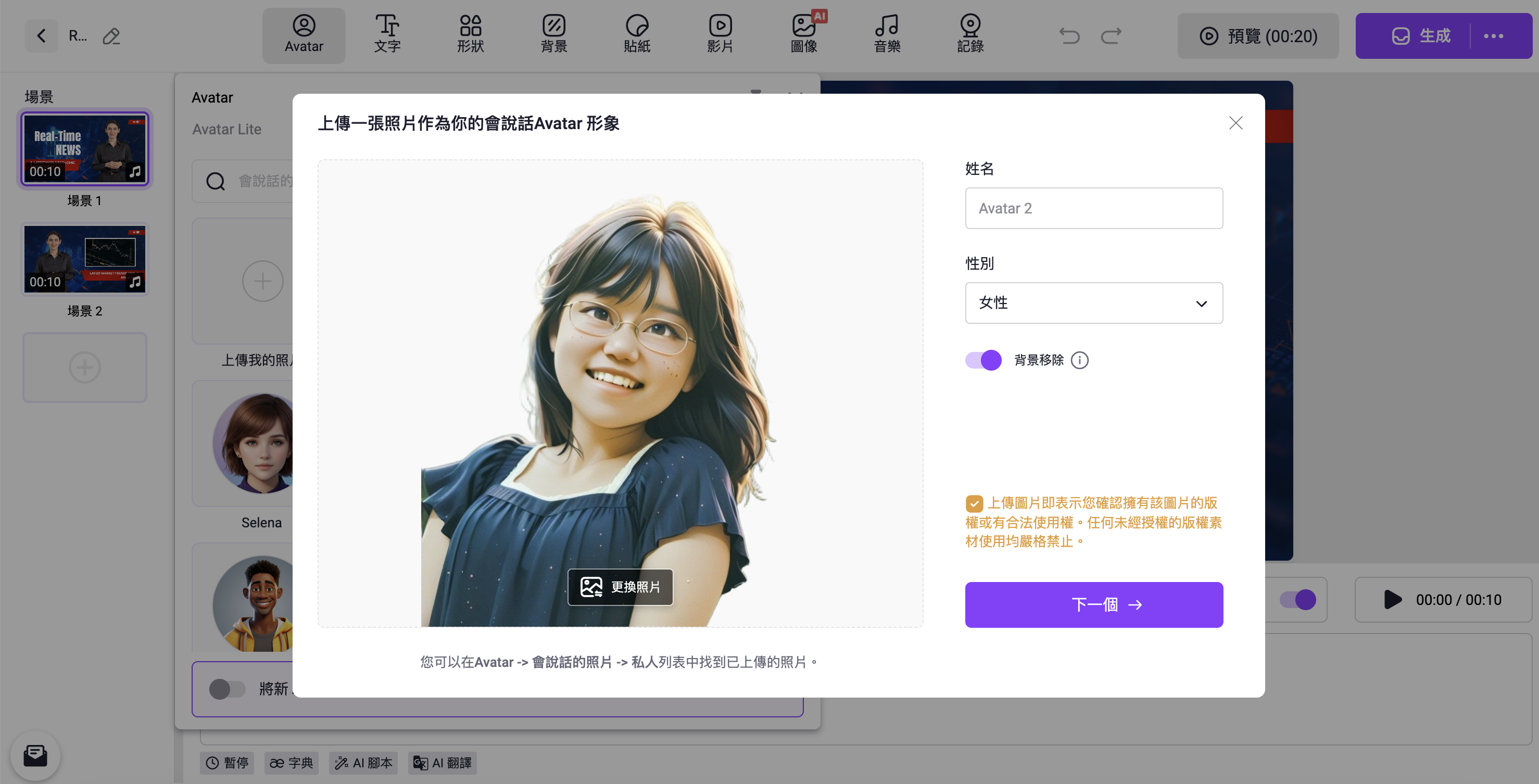1539x784 pixels.
Task: Play the scene preview at 00:00
Action: (1393, 599)
